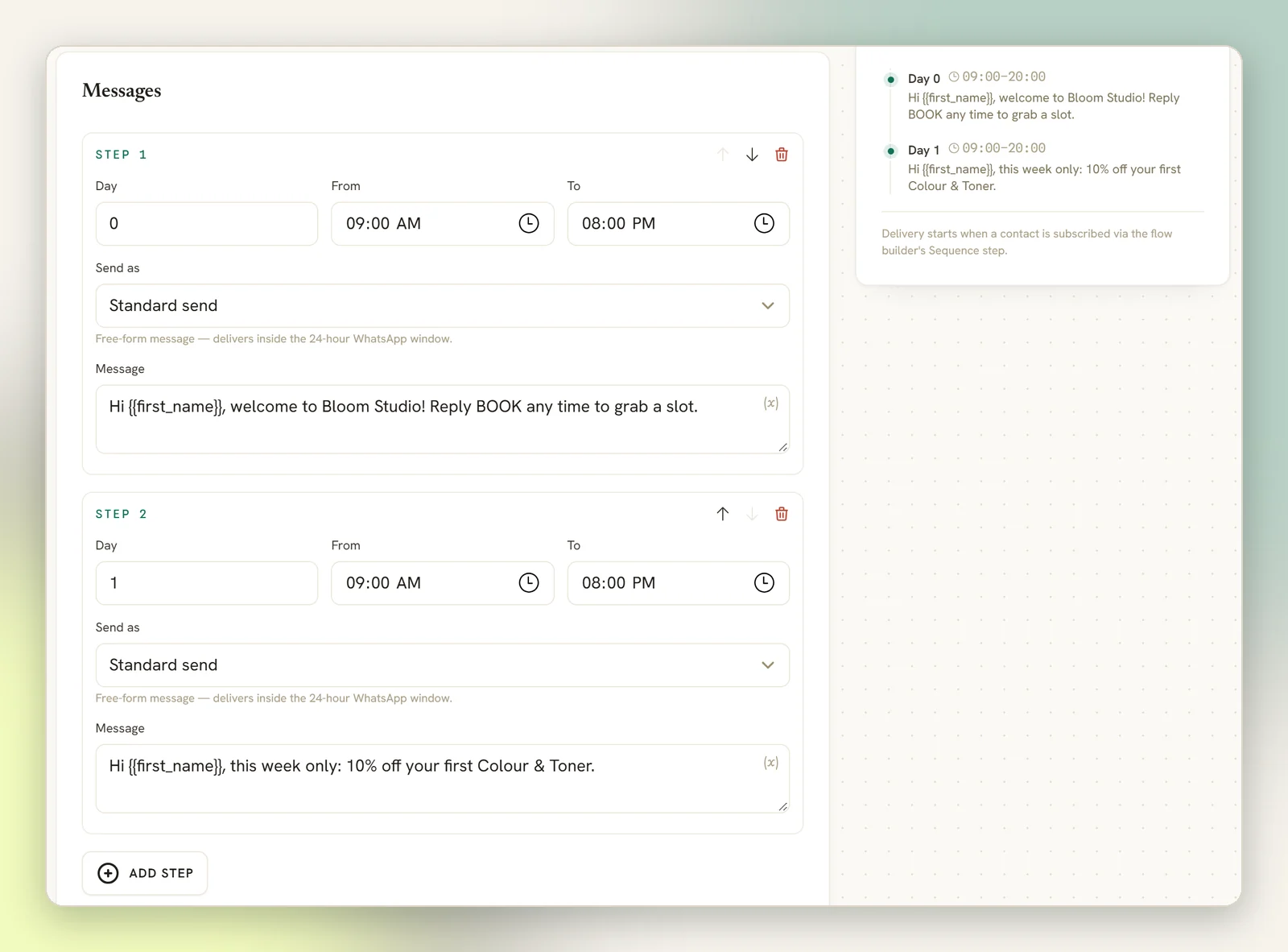This screenshot has width=1288, height=952.
Task: Click resize handle of Step 1 message box
Action: click(x=783, y=447)
